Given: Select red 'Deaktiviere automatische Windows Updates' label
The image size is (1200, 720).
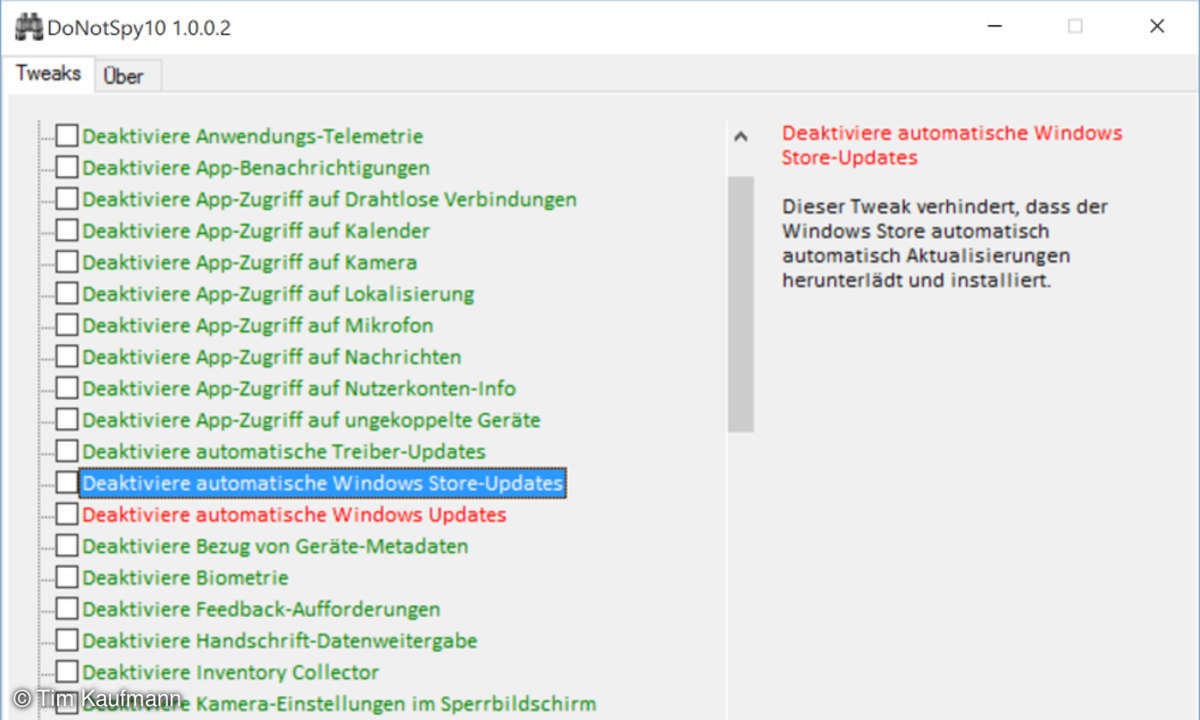Looking at the screenshot, I should (294, 514).
